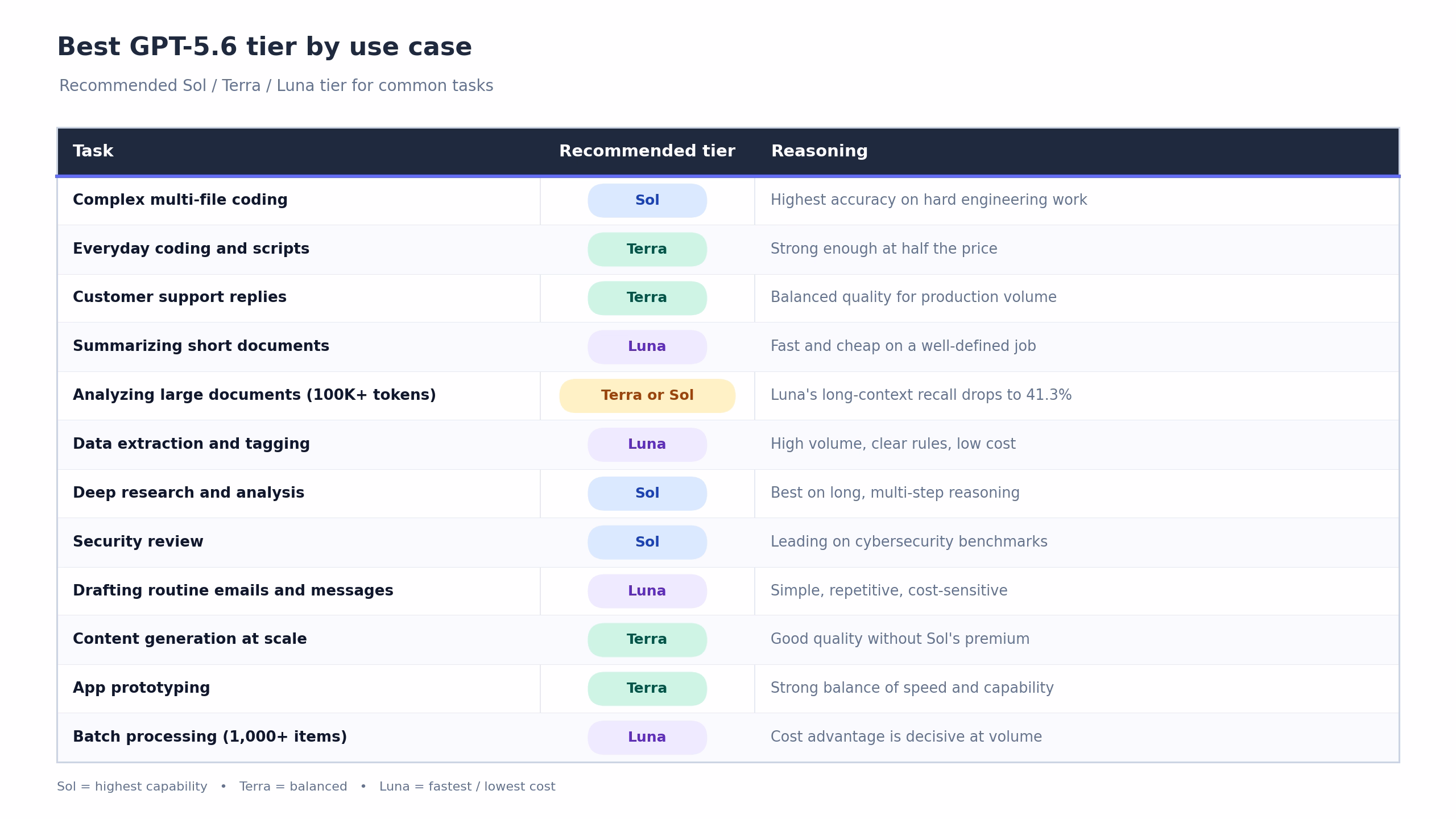This screenshot has width=1456, height=819.
Task: Click the Sol badge for Complex multi-file coding
Action: pyautogui.click(x=647, y=200)
